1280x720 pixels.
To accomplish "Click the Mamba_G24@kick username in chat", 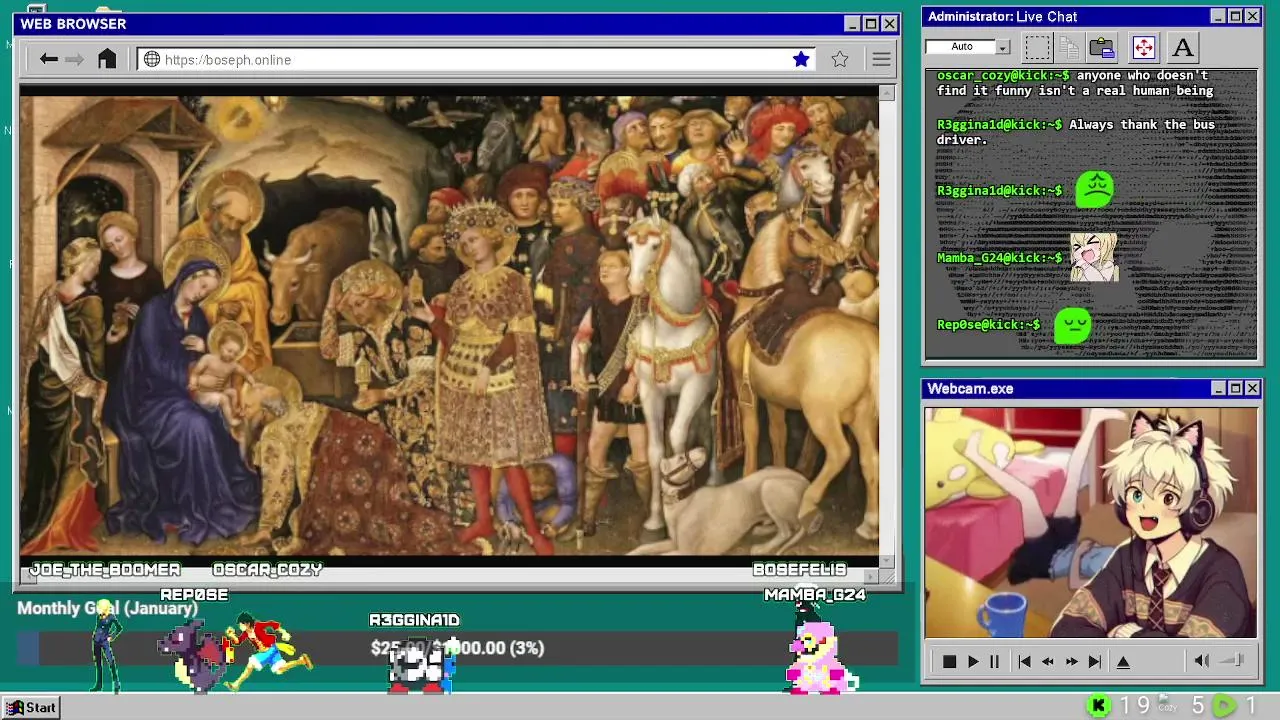I will pyautogui.click(x=1000, y=258).
